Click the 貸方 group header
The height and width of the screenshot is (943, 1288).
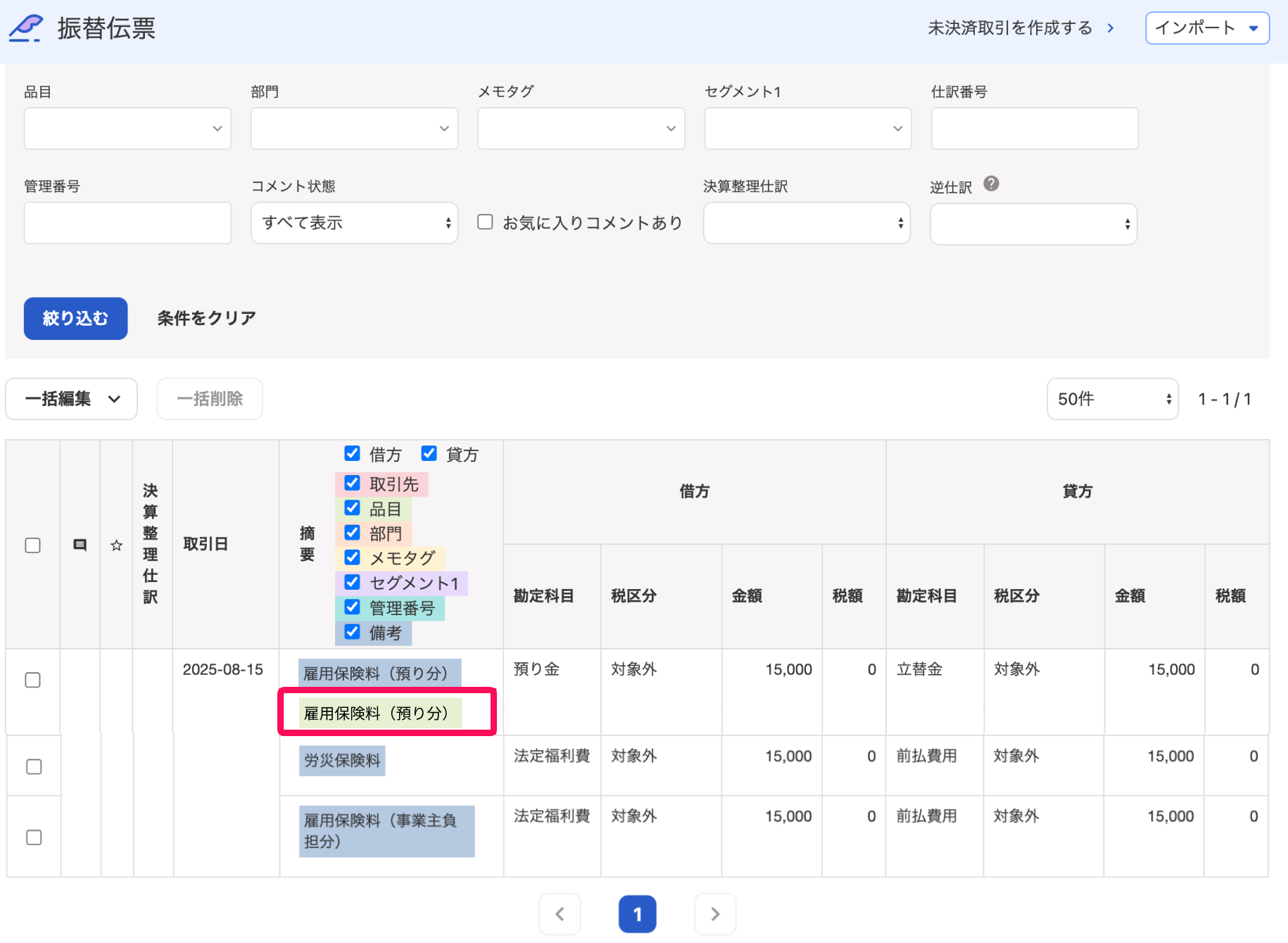[1077, 491]
